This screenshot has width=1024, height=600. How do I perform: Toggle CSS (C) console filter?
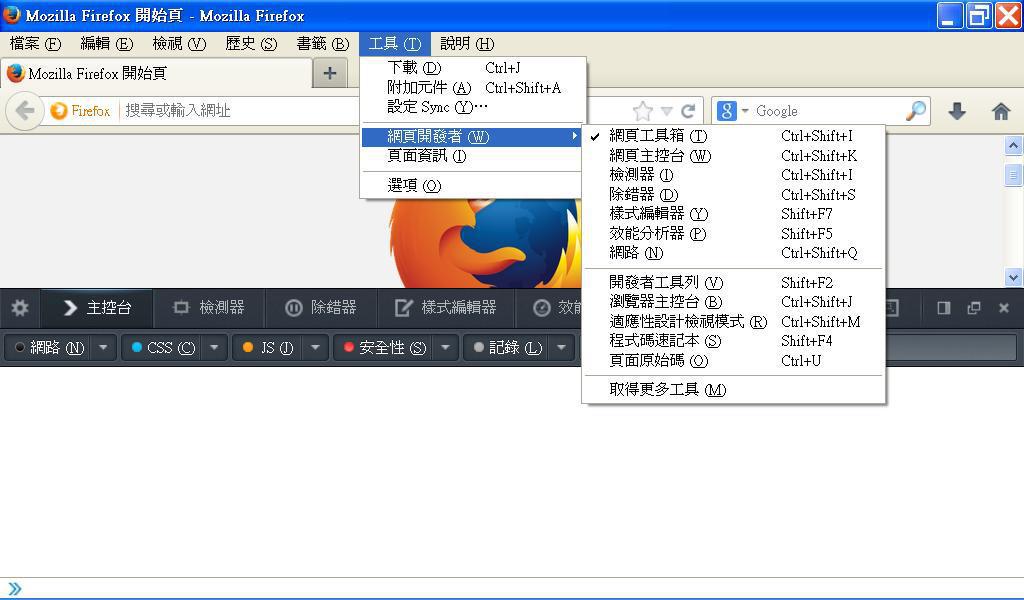click(x=163, y=348)
